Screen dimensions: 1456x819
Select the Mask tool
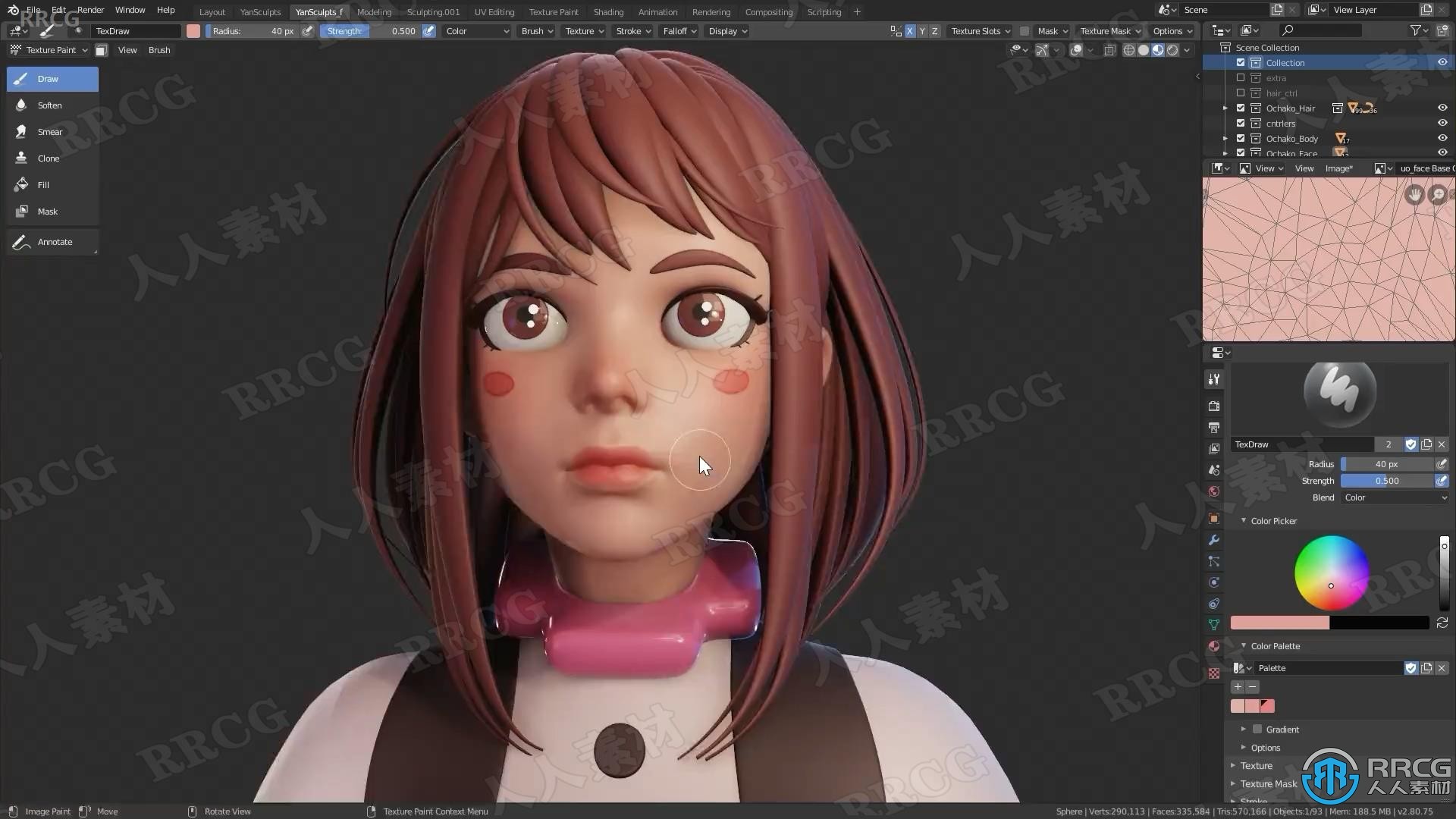tap(52, 212)
